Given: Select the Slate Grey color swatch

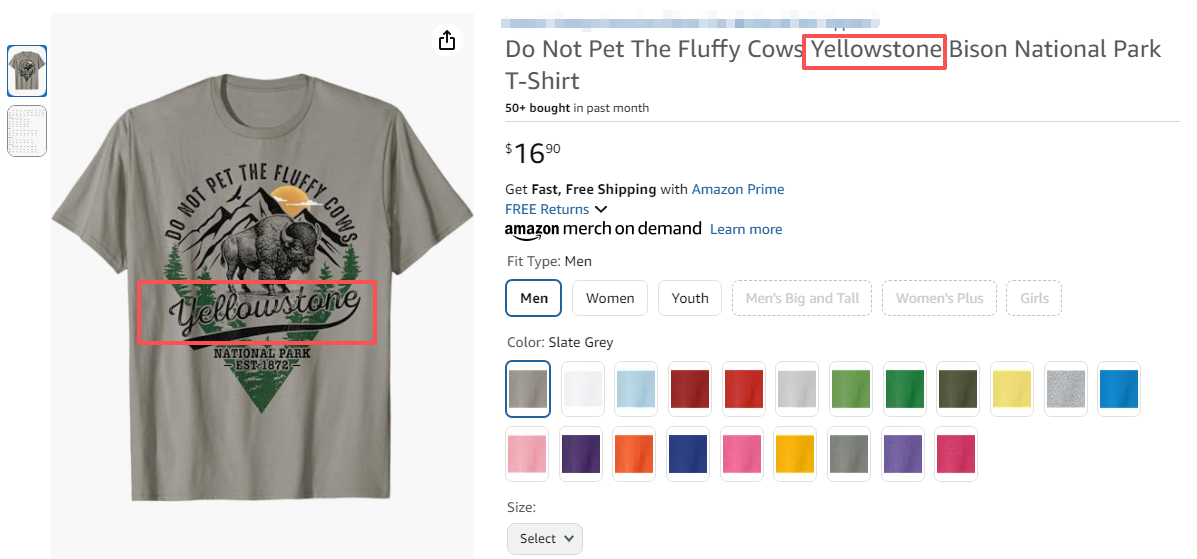Looking at the screenshot, I should [528, 389].
